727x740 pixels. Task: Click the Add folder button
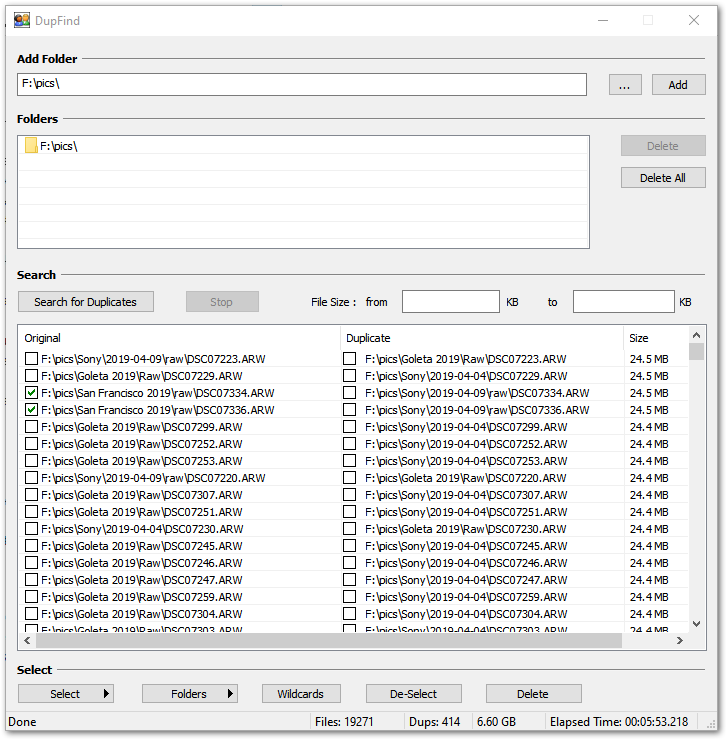point(678,85)
